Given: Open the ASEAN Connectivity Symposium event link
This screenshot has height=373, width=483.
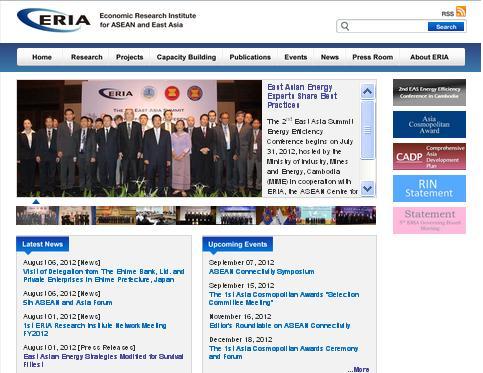Looking at the screenshot, I should point(261,272).
